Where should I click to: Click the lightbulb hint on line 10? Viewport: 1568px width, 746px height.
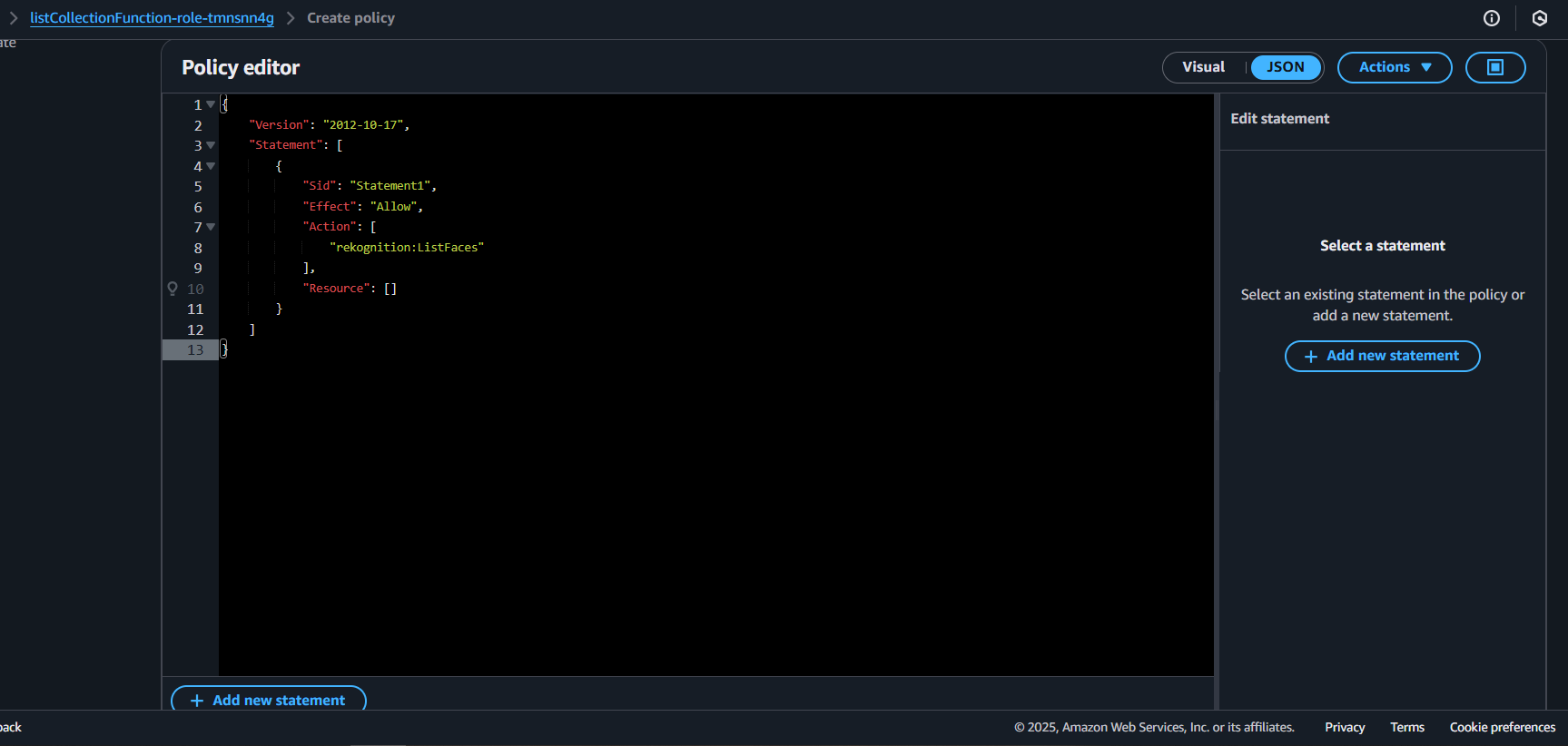coord(173,289)
